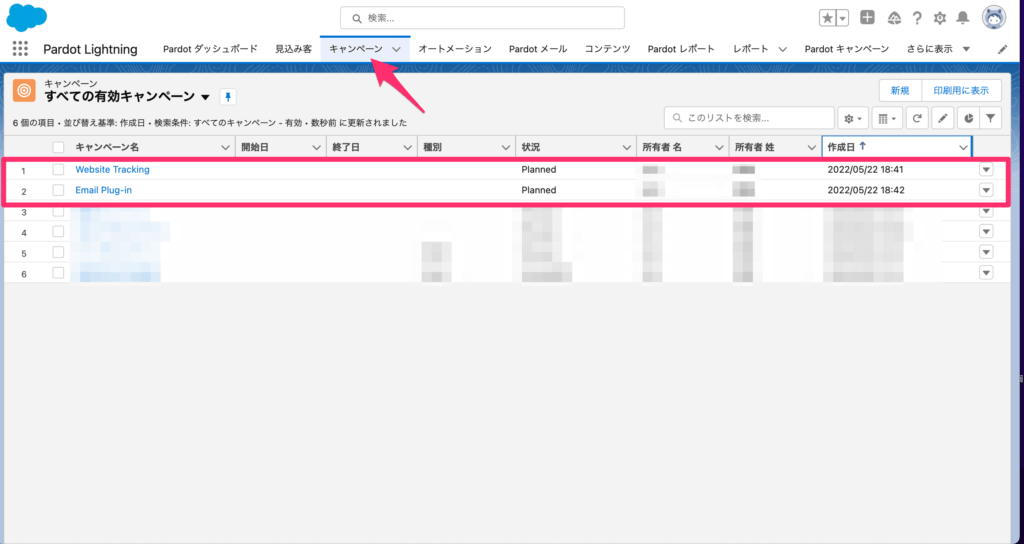Open キャンペーン名 column menu chevron

pyautogui.click(x=225, y=148)
